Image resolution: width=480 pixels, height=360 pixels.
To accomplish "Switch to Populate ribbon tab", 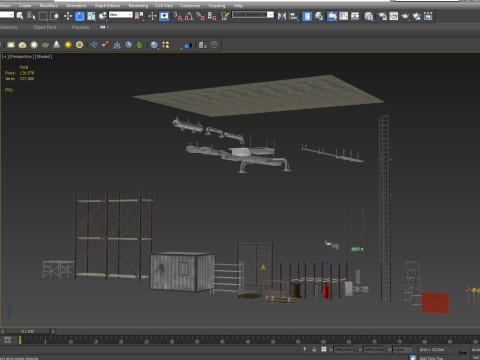I will [80, 27].
